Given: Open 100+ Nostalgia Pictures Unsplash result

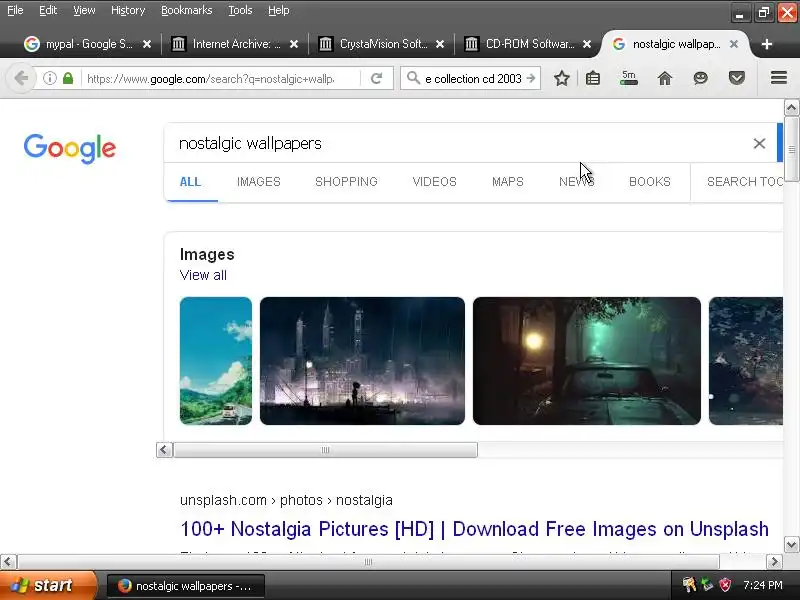Looking at the screenshot, I should (474, 529).
